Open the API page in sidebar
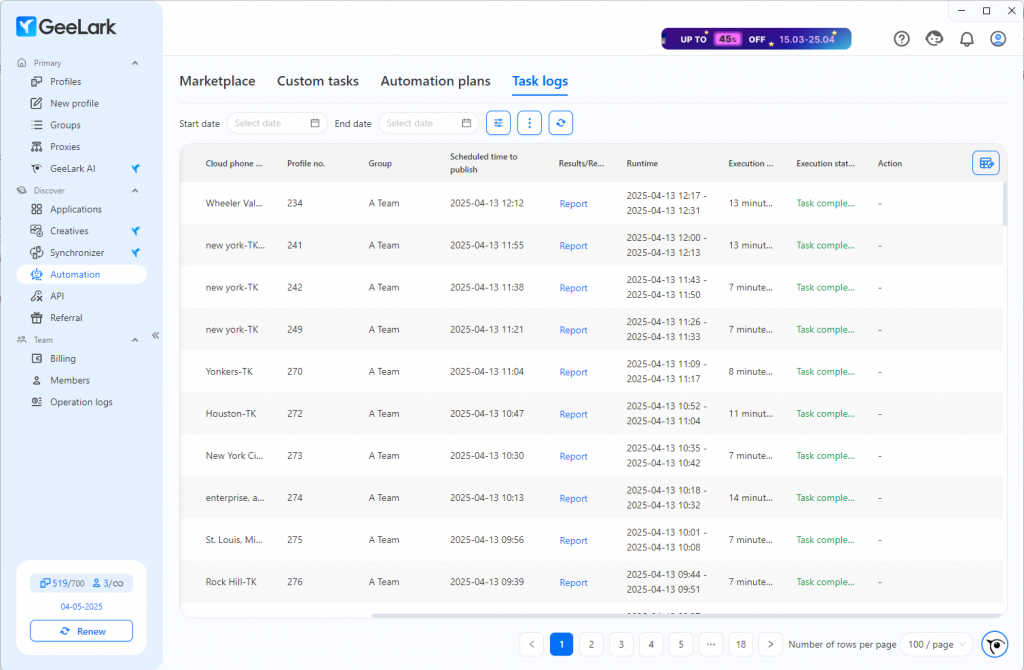The width and height of the screenshot is (1024, 670). point(57,296)
